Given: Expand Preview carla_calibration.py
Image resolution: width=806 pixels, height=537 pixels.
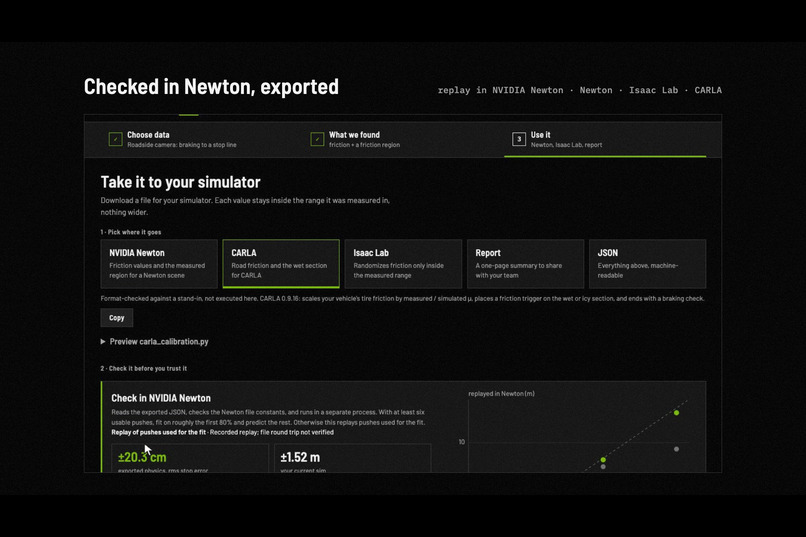Looking at the screenshot, I should coord(155,341).
